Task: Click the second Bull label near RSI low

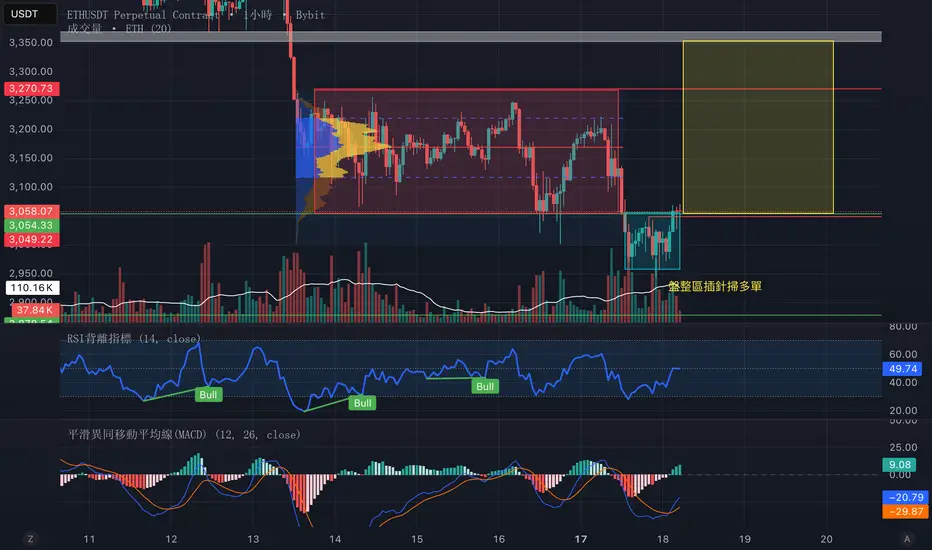Action: coord(363,403)
